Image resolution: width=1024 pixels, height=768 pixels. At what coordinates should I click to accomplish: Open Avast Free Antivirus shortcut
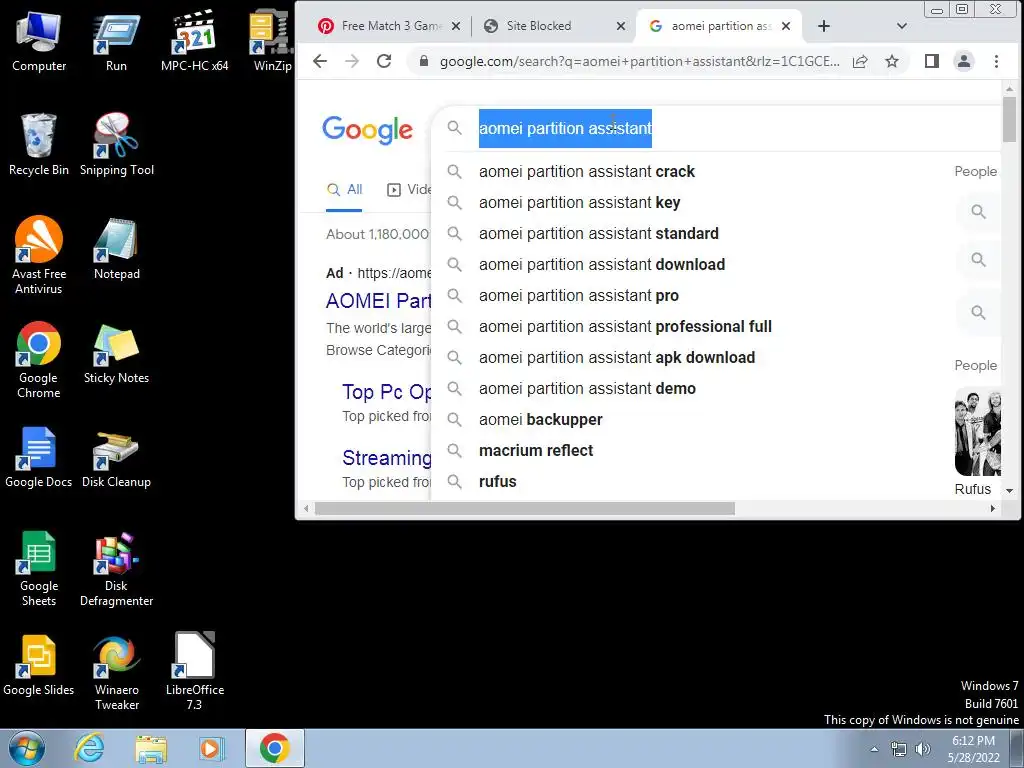(x=39, y=256)
